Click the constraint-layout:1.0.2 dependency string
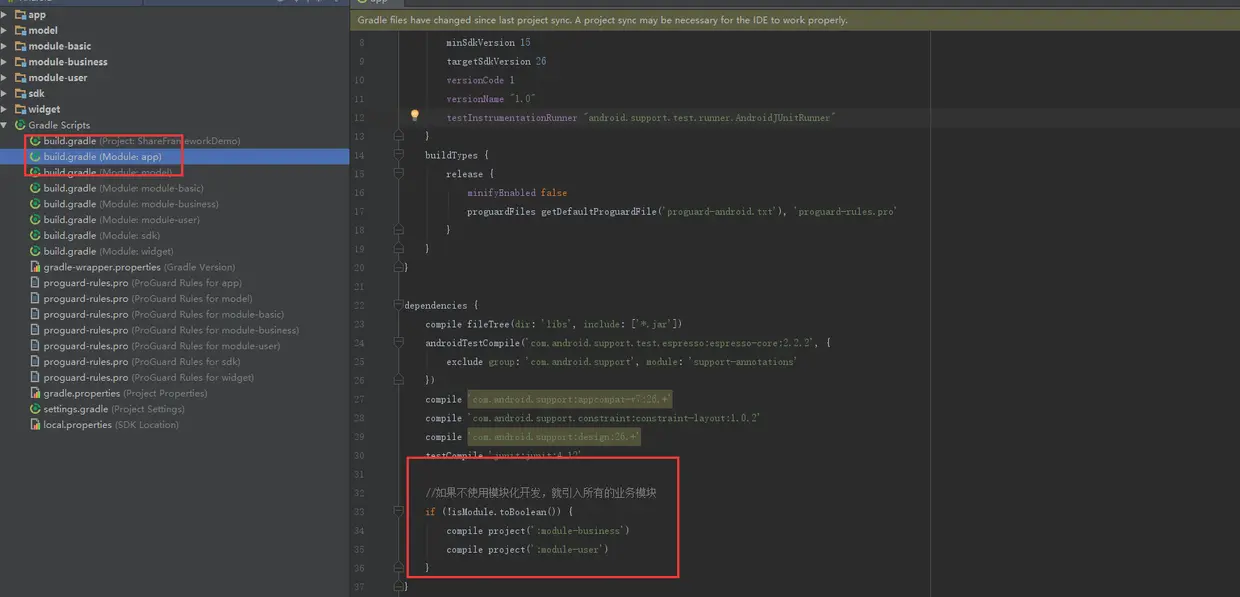1240x597 pixels. tap(614, 418)
